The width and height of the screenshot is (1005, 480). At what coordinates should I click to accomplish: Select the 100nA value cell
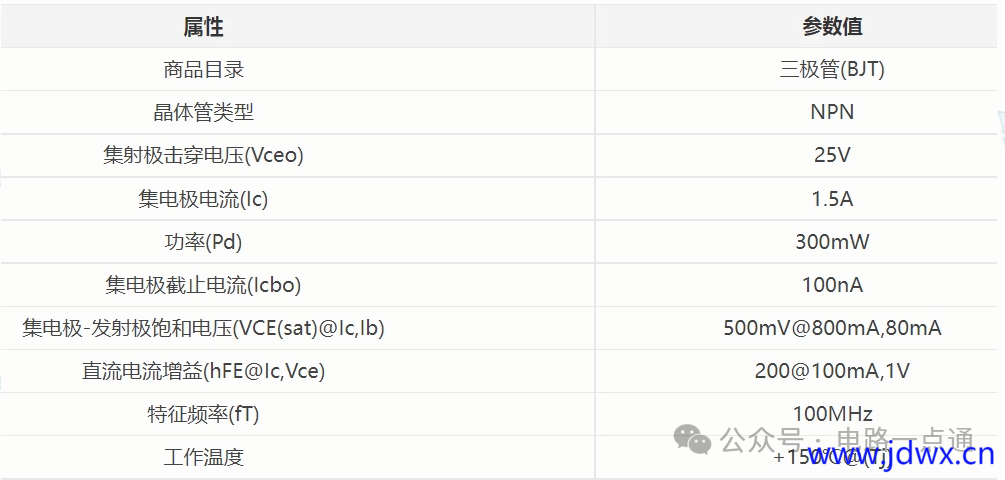pos(832,285)
